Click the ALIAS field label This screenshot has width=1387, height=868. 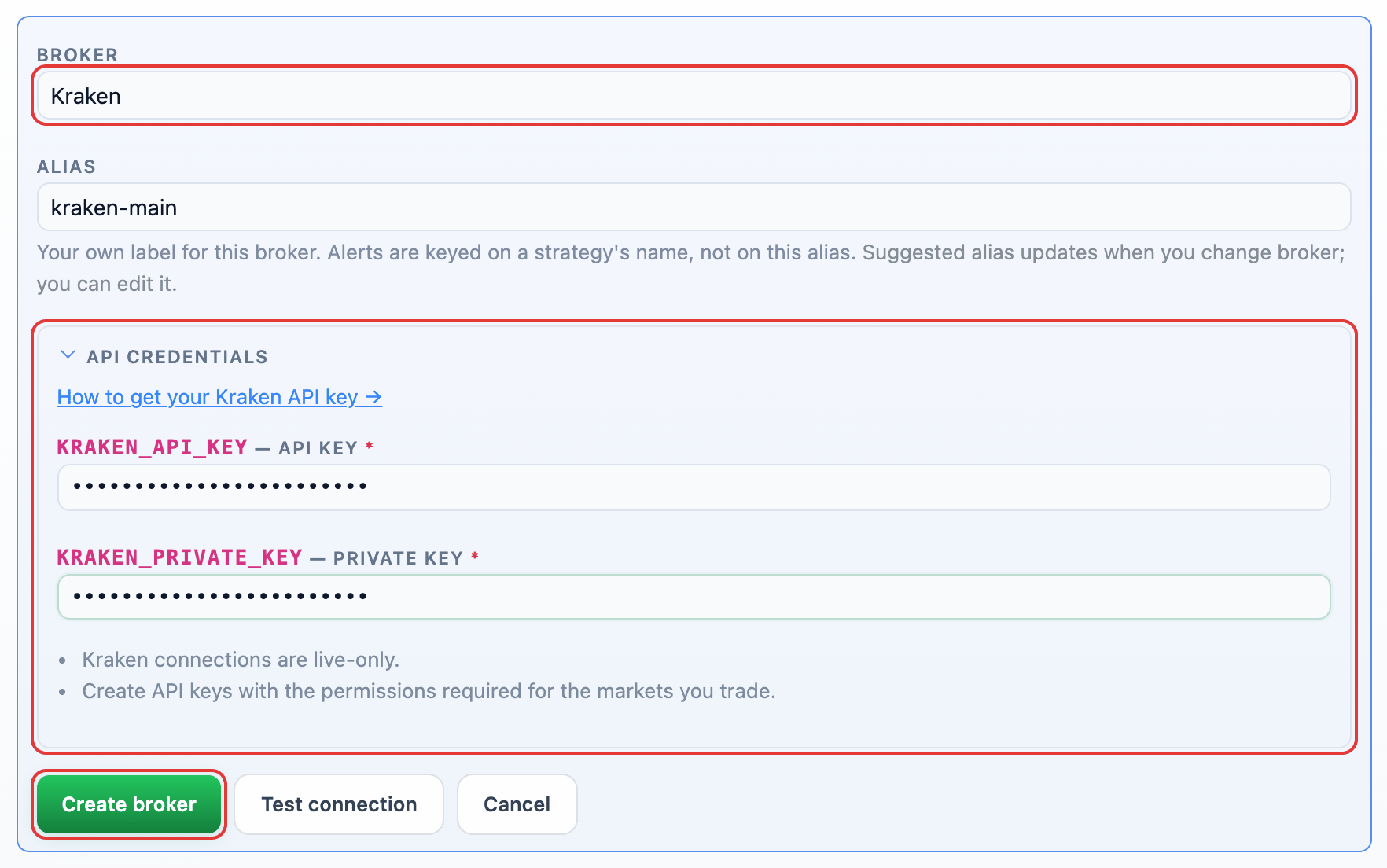click(66, 167)
